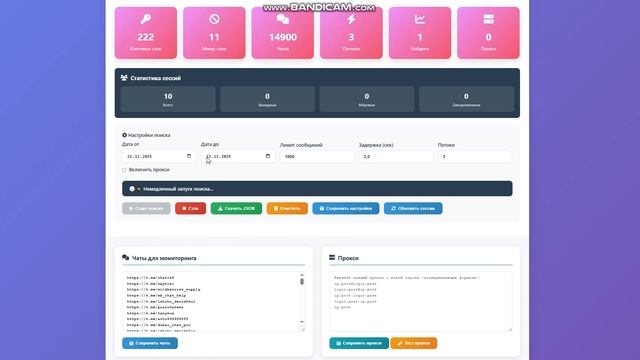Click the line chart icon above 1
The width and height of the screenshot is (640, 360).
pos(420,19)
